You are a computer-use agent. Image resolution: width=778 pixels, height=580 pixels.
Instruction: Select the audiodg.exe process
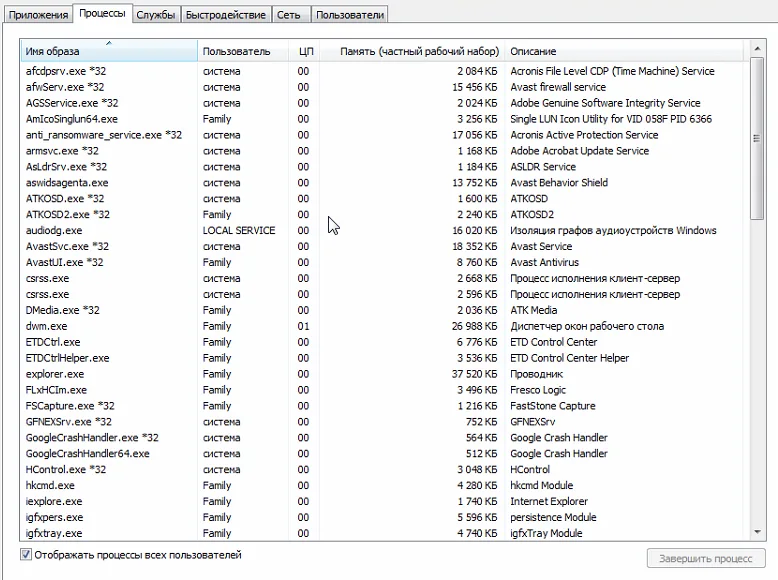[x=385, y=230]
